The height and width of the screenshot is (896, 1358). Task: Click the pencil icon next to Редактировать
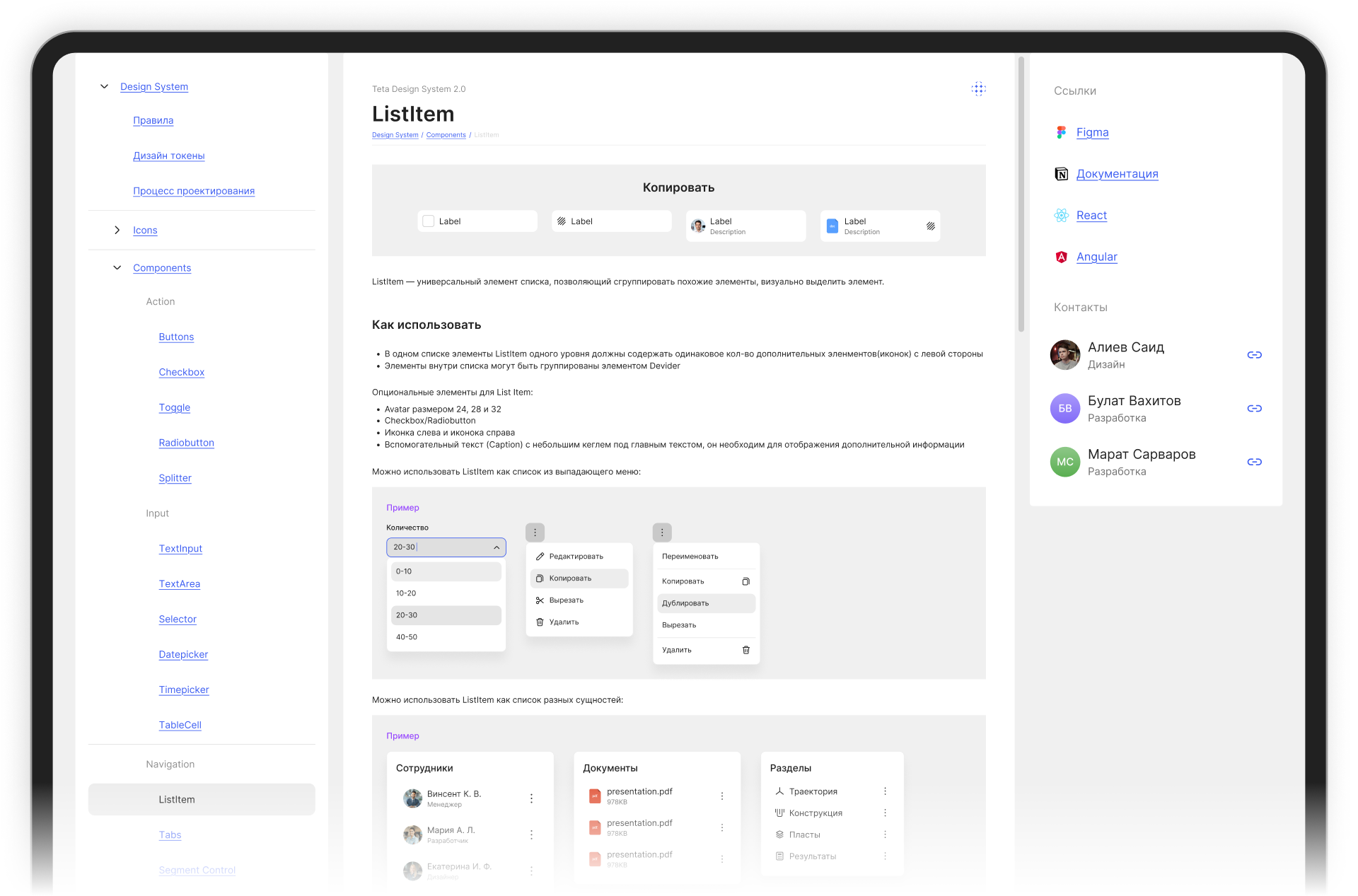540,556
